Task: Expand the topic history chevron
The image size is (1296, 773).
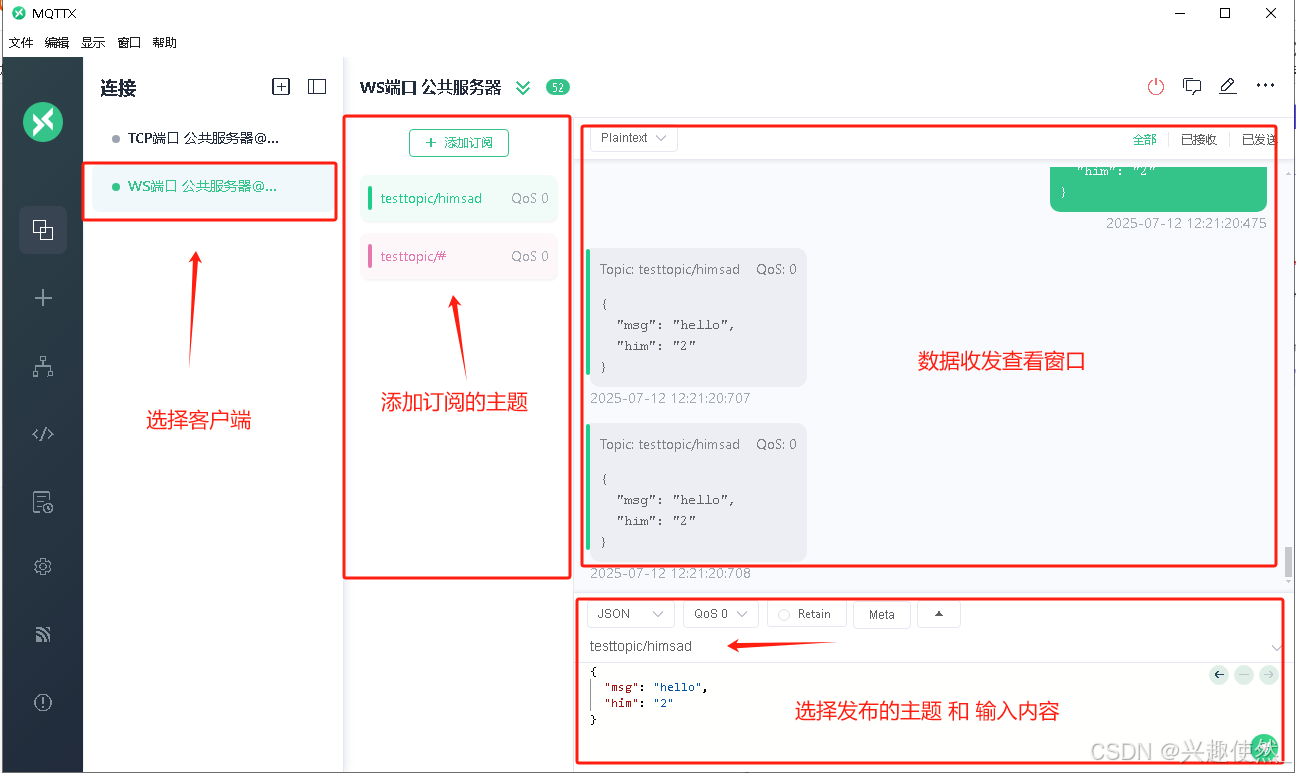Action: click(x=1276, y=648)
